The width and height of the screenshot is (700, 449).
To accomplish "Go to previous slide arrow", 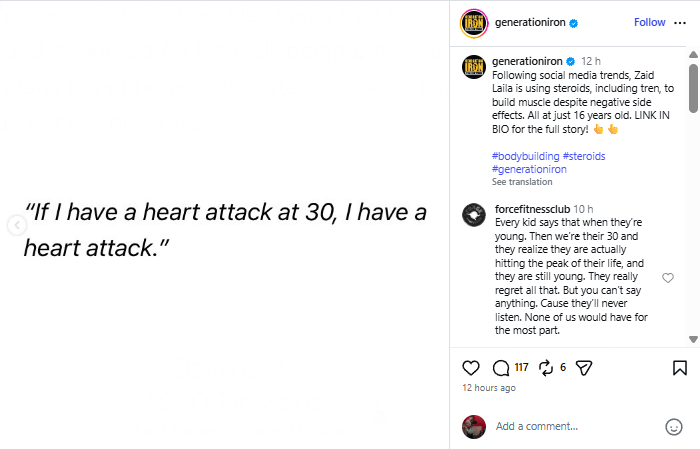I will (x=15, y=225).
